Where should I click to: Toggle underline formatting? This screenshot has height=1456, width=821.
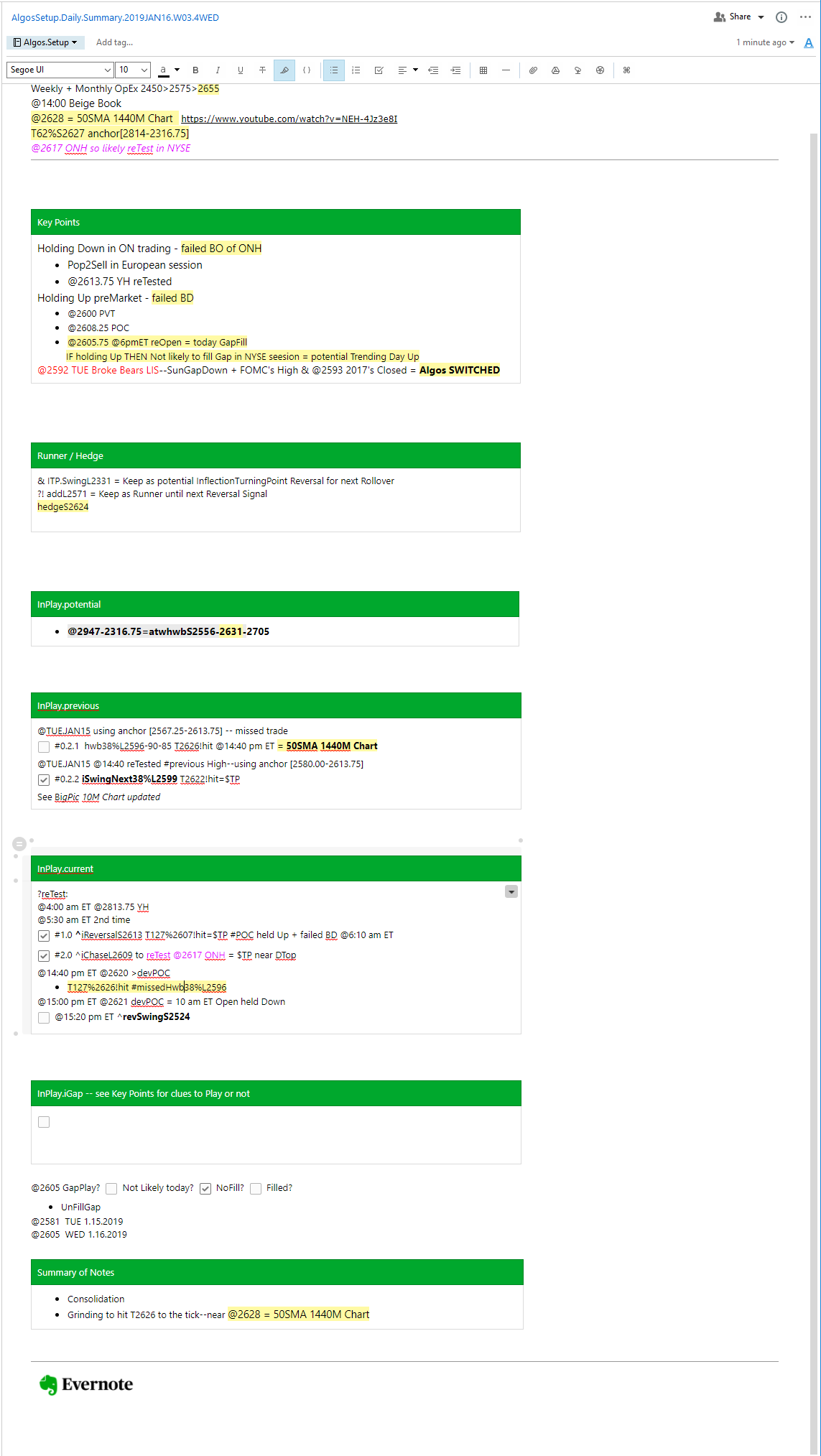click(x=240, y=70)
